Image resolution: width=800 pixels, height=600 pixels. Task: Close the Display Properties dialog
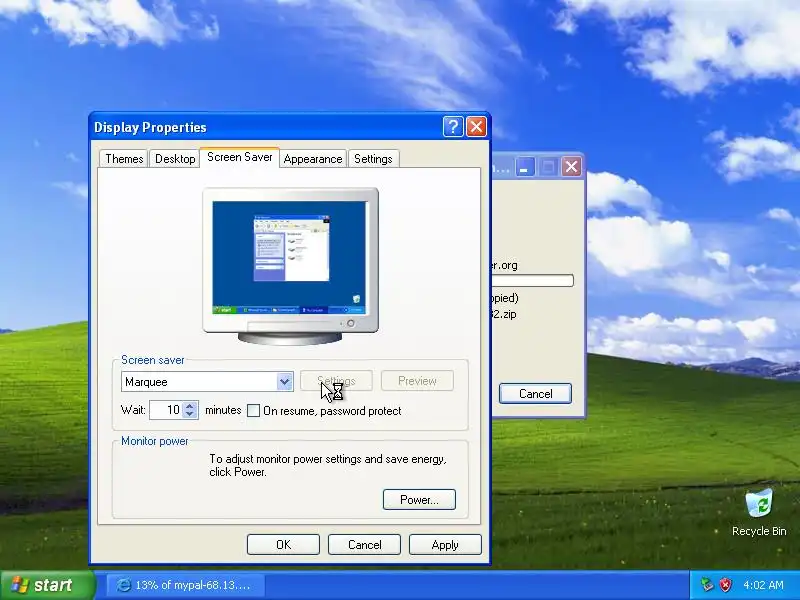(x=477, y=127)
